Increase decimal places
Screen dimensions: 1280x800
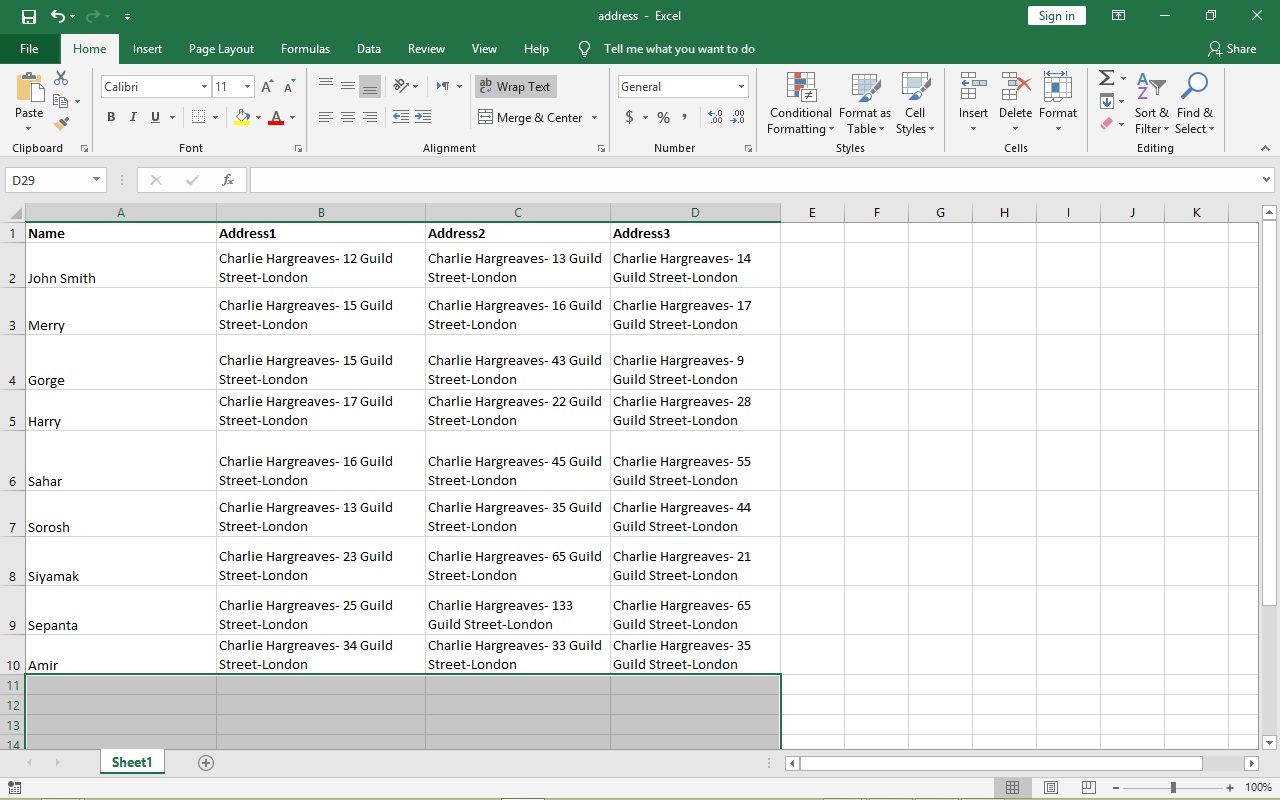point(715,117)
